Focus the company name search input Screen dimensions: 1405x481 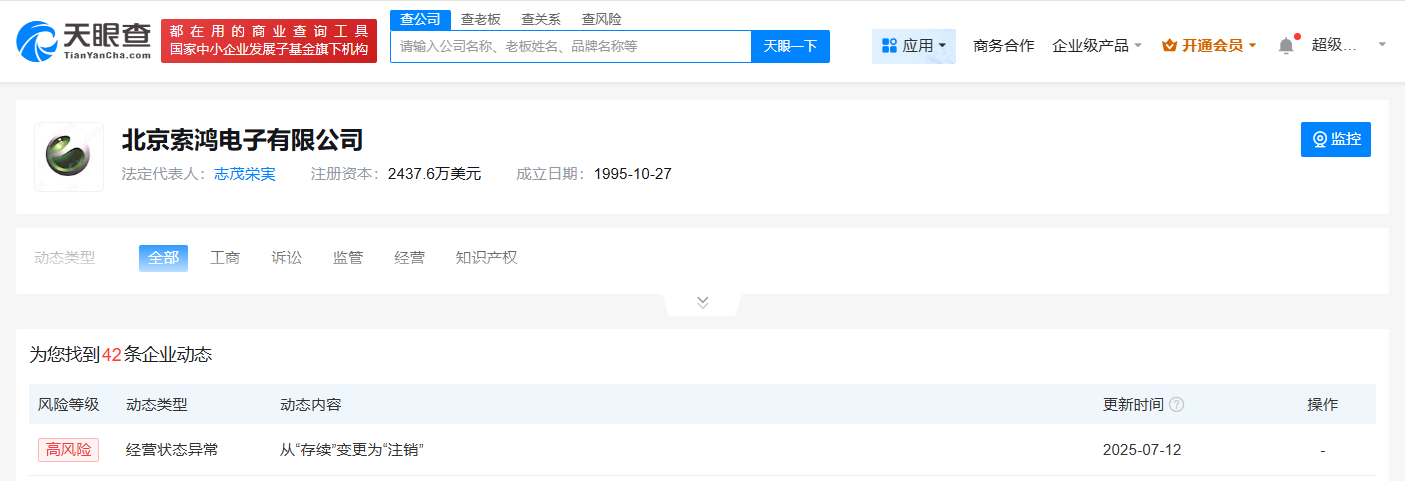pos(571,46)
